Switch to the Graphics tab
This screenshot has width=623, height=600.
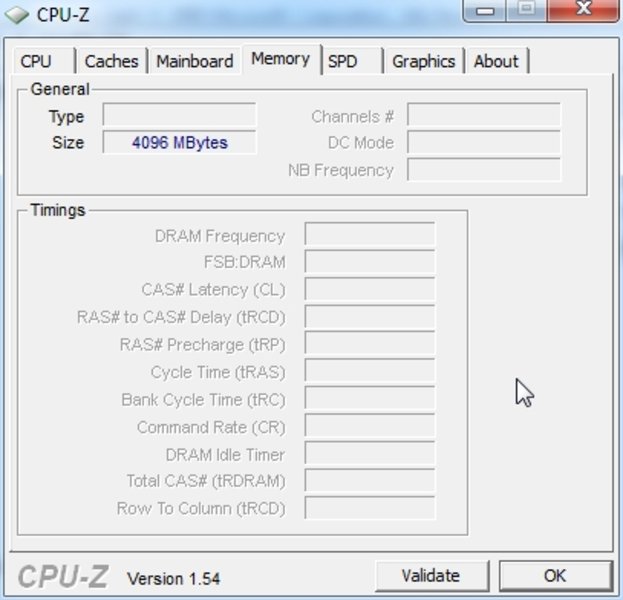424,61
